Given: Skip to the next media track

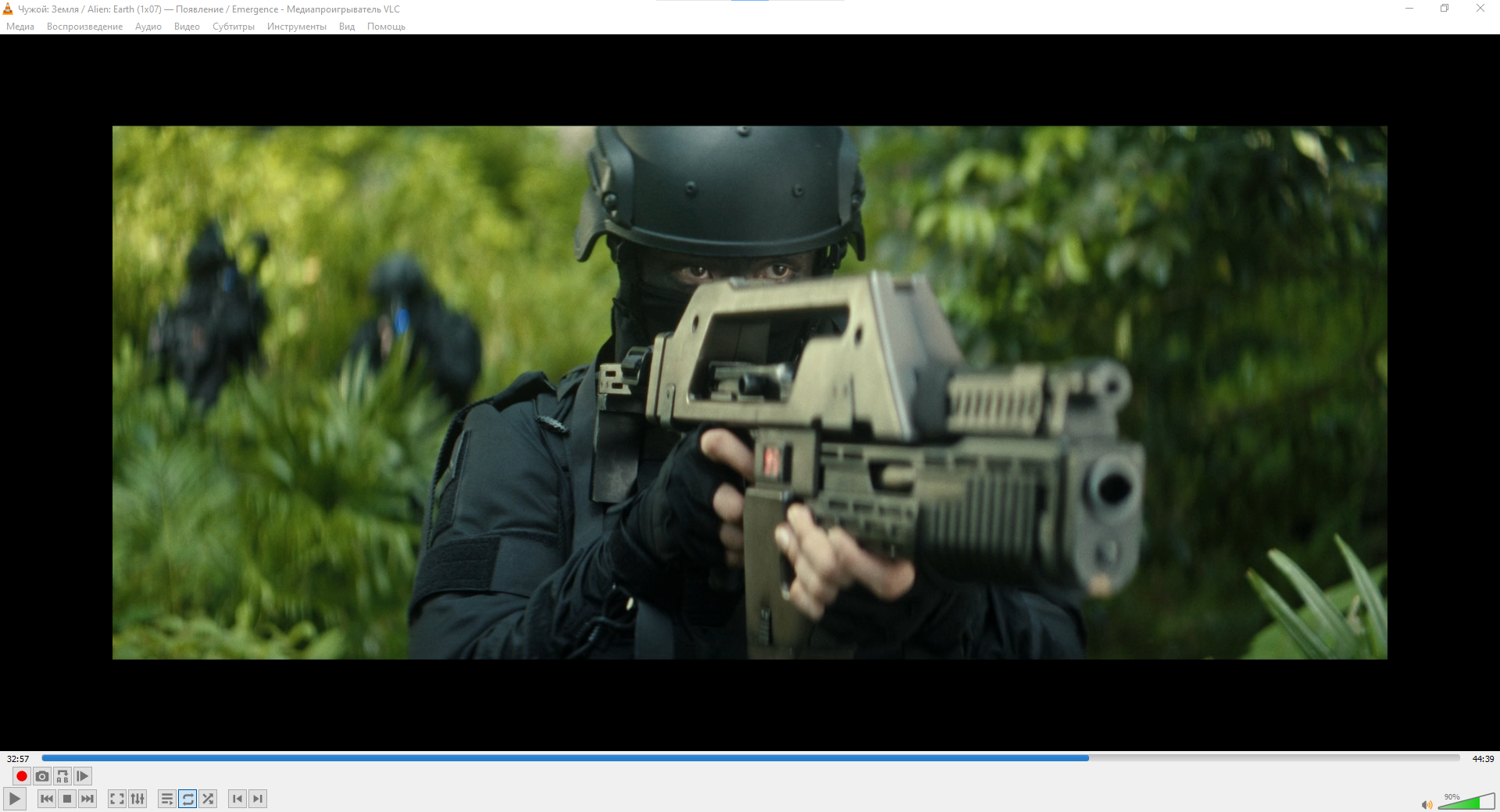Looking at the screenshot, I should [87, 799].
